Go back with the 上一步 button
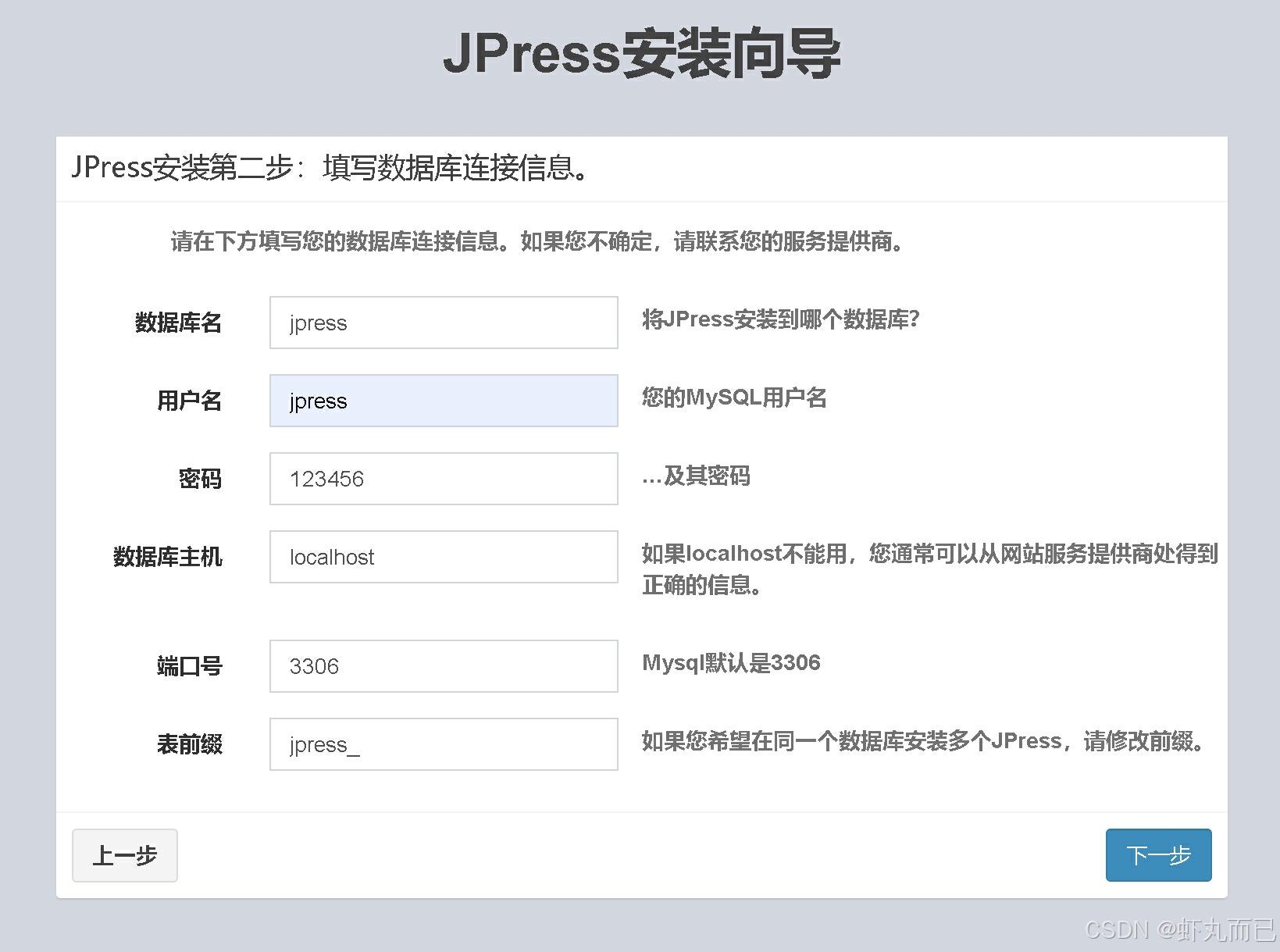 125,855
